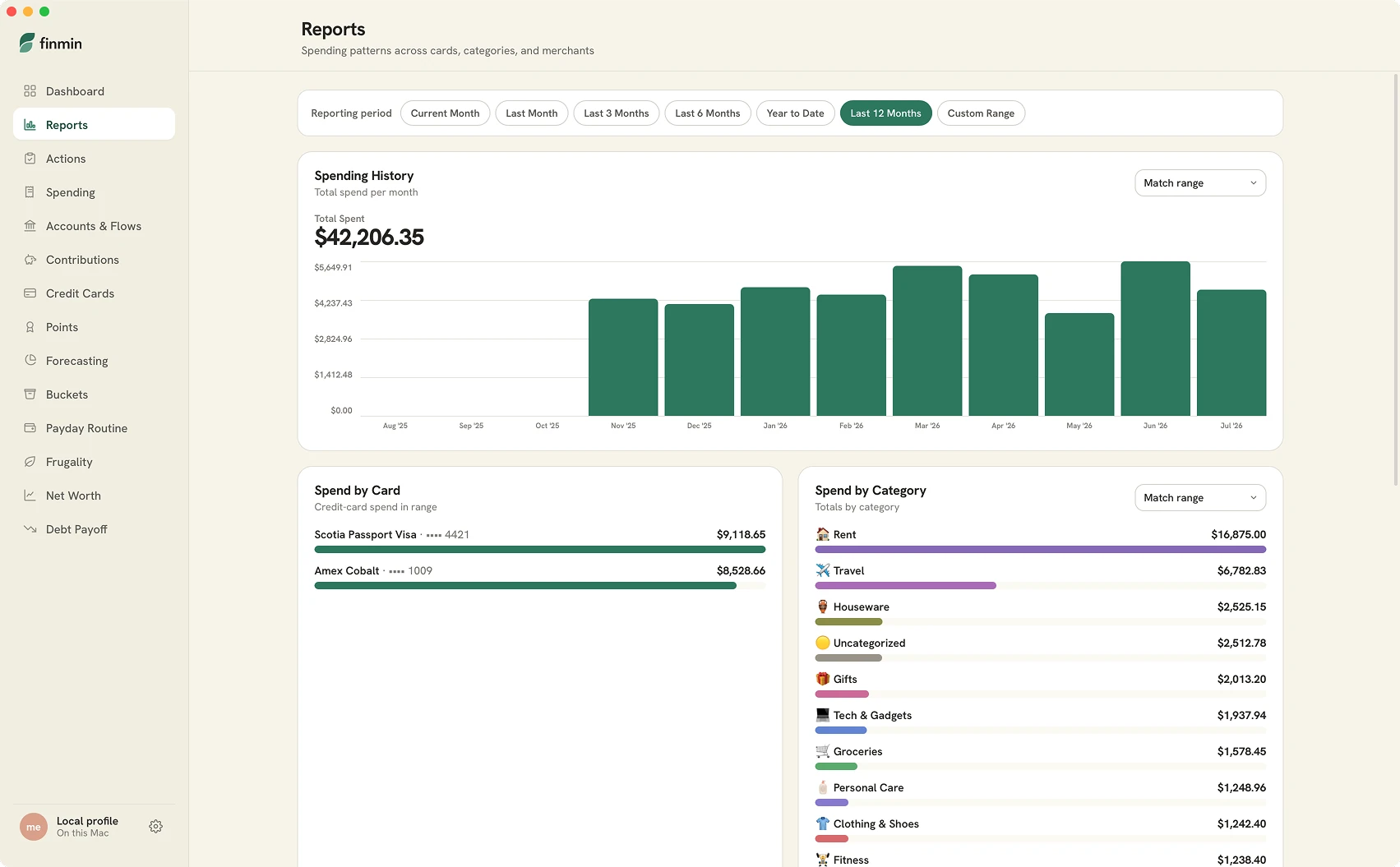The width and height of the screenshot is (1400, 867).
Task: Open the Dashboard page
Action: (x=94, y=91)
